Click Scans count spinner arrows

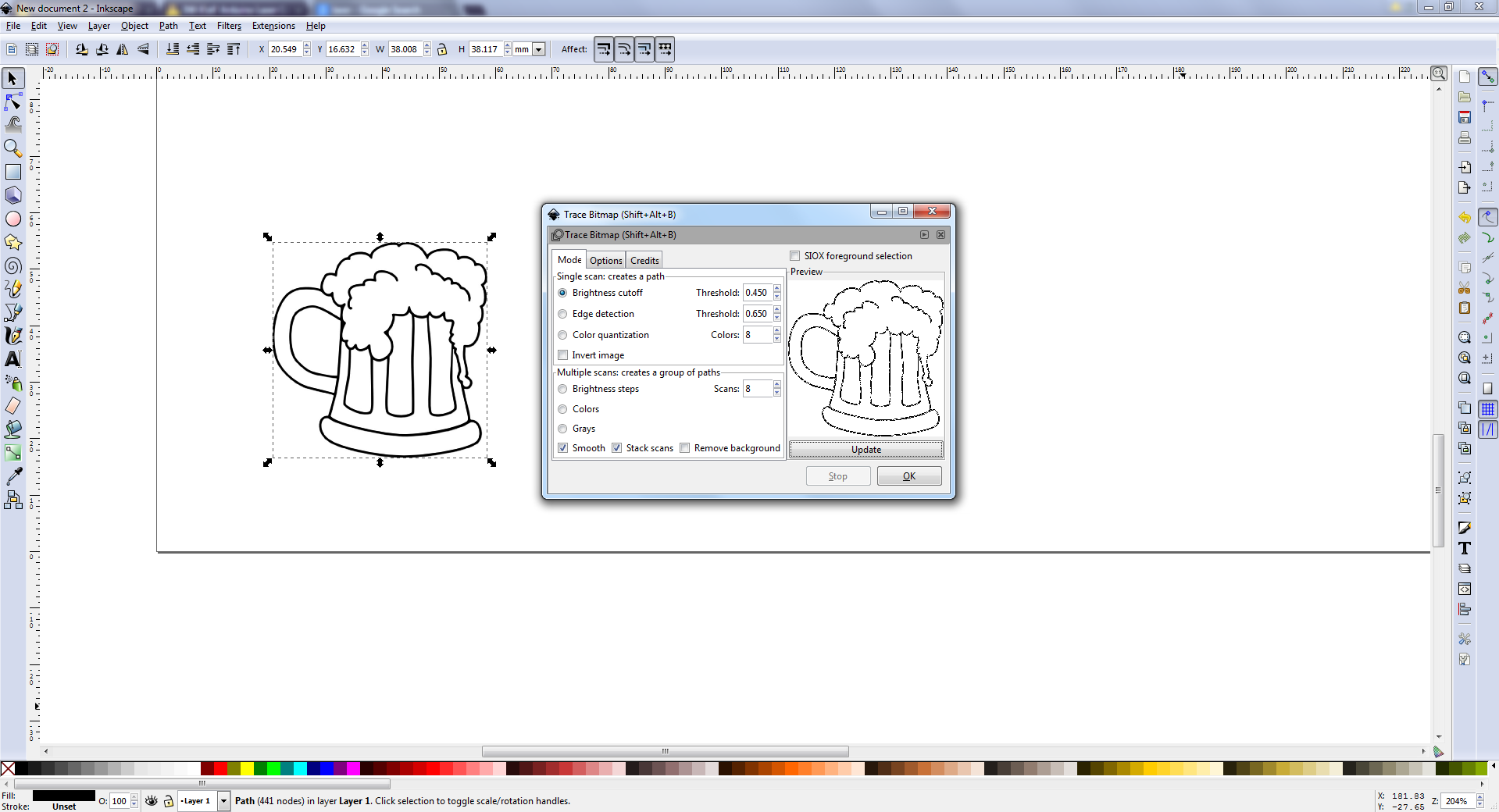777,389
